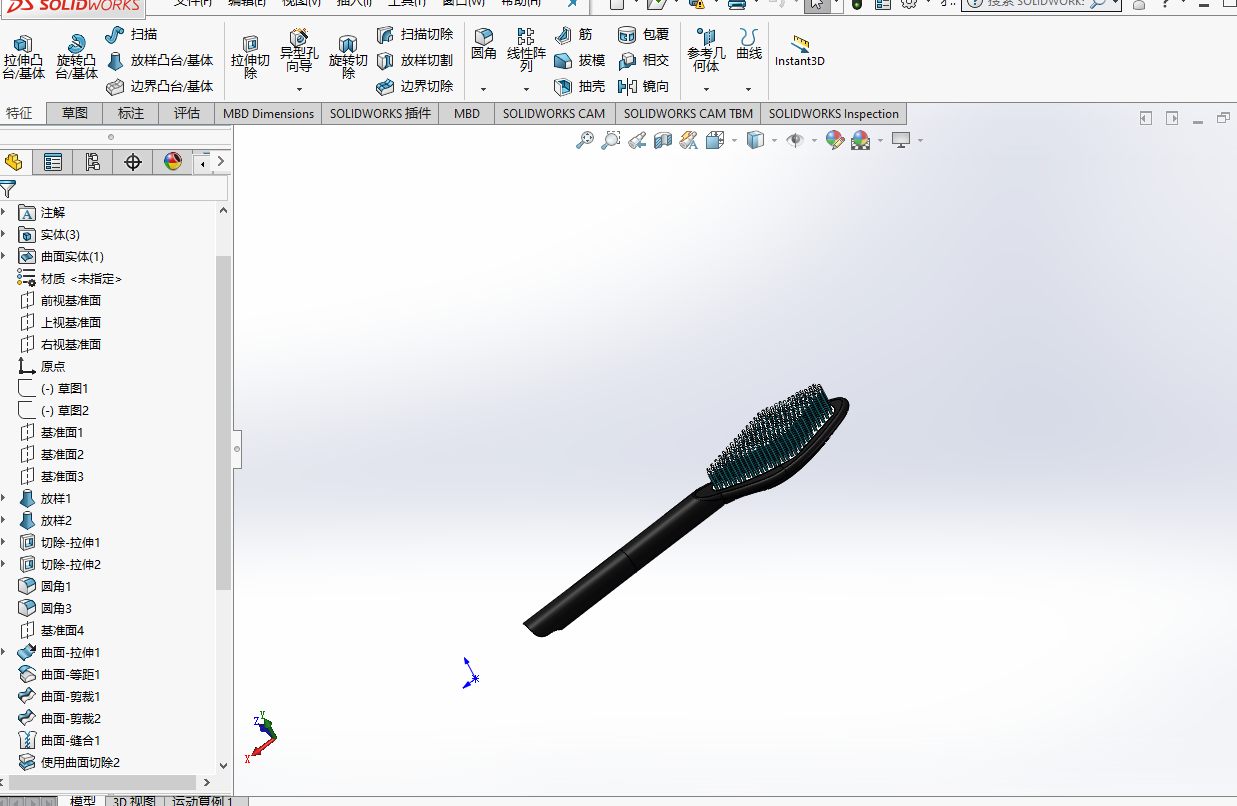
Task: Click the zoom to fit magnifier icon
Action: [x=585, y=141]
